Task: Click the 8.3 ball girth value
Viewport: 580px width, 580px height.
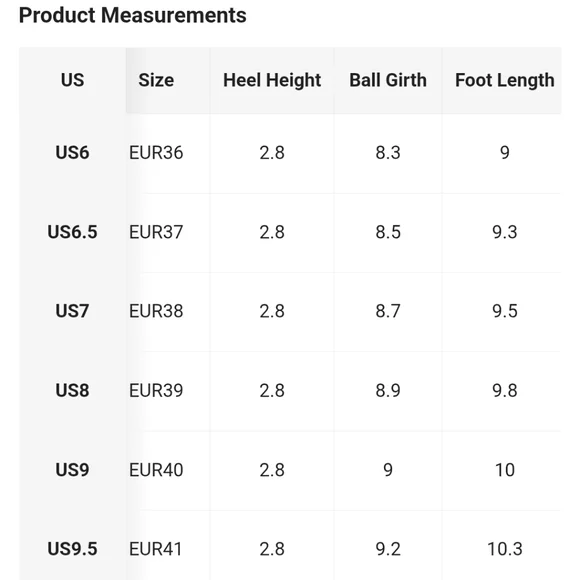Action: click(x=388, y=152)
